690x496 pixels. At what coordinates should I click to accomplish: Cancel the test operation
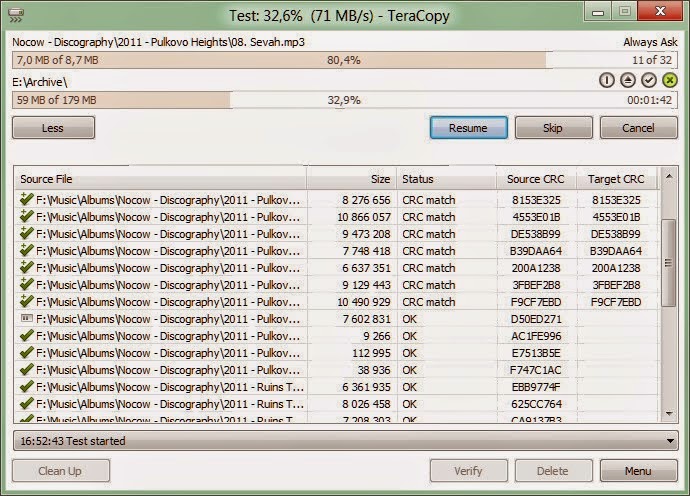639,128
